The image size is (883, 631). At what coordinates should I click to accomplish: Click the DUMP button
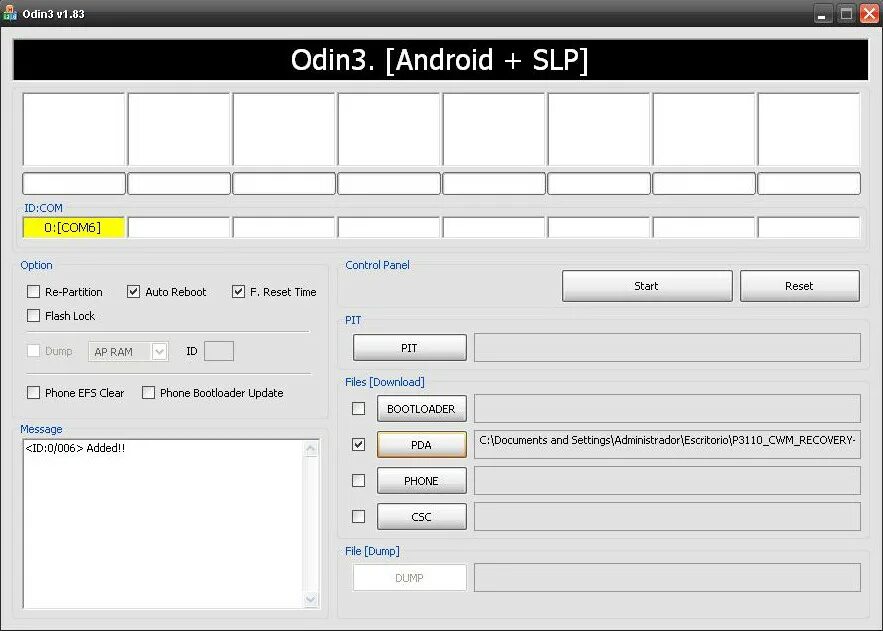click(x=409, y=578)
